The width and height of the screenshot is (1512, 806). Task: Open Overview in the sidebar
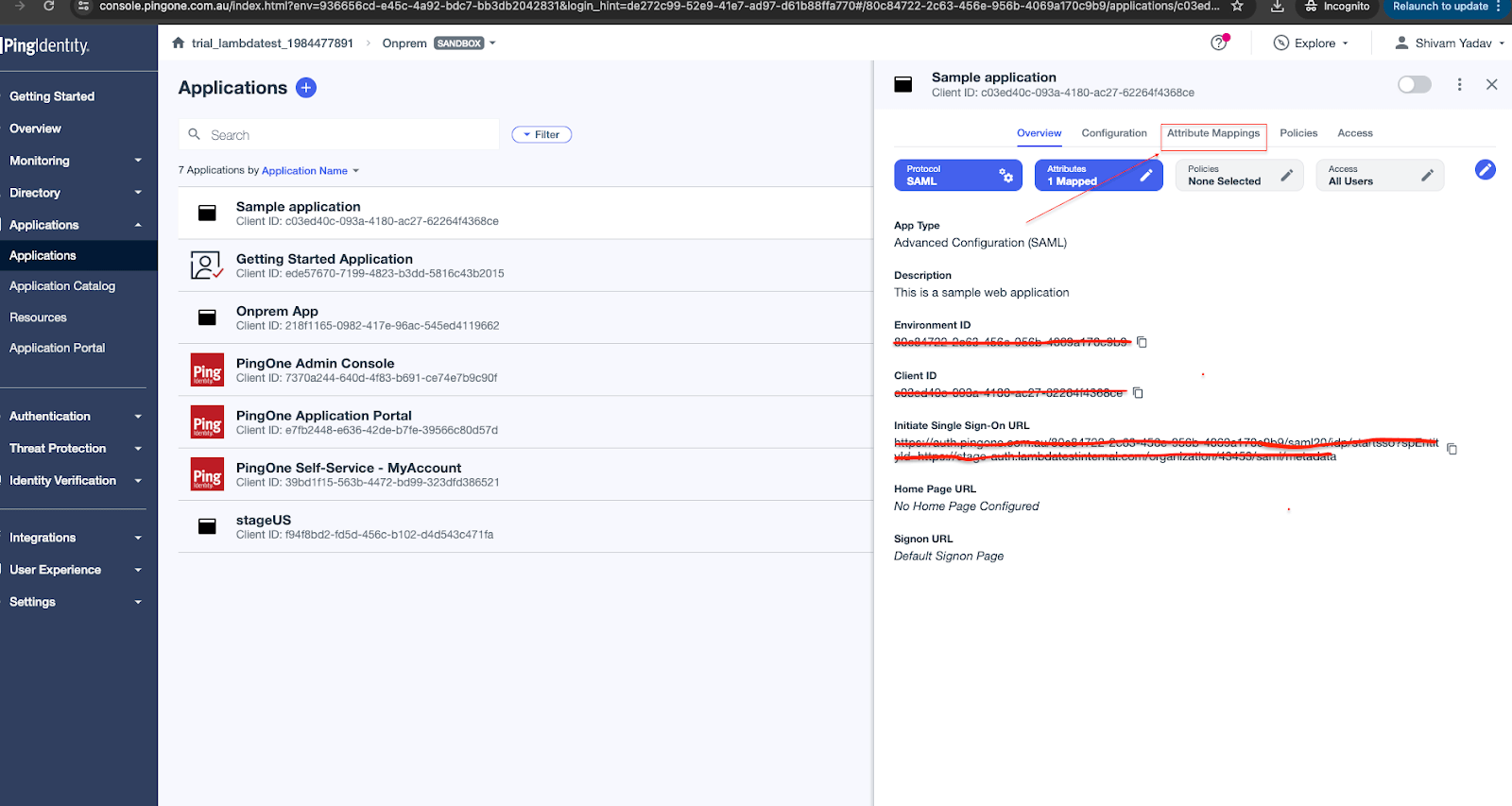tap(35, 129)
